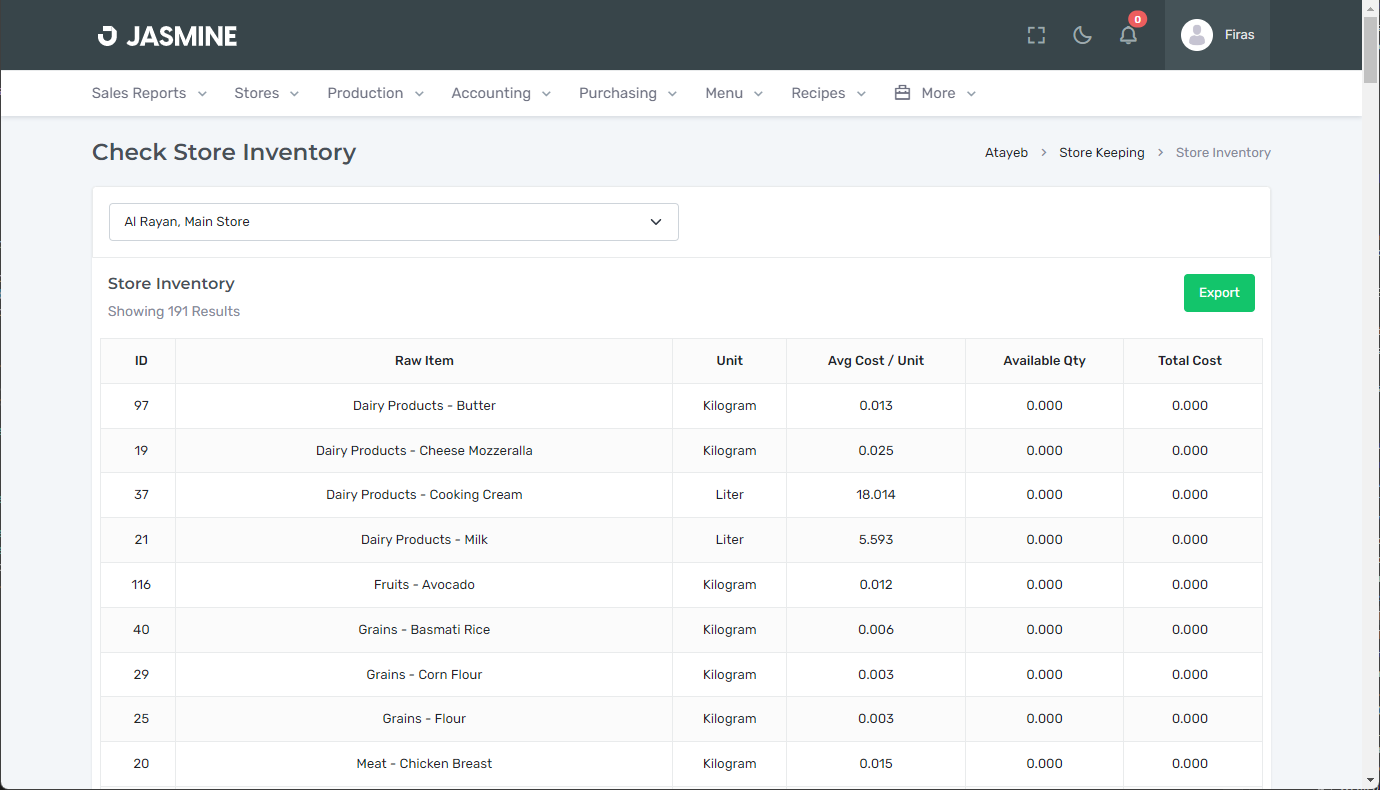Screen dimensions: 1380x790
Task: Switch to dark mode with moon icon
Action: point(1082,36)
